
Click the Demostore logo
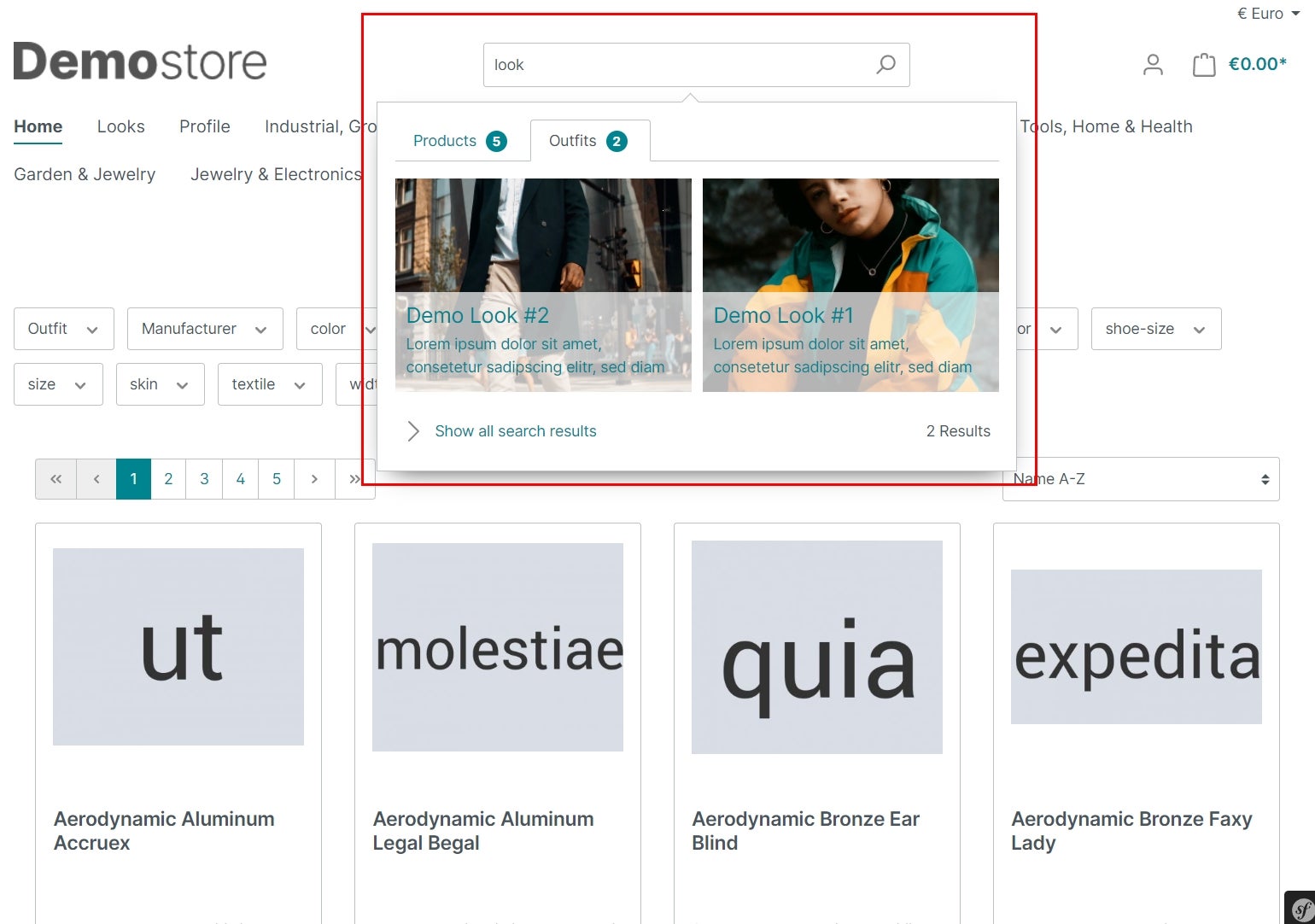140,61
